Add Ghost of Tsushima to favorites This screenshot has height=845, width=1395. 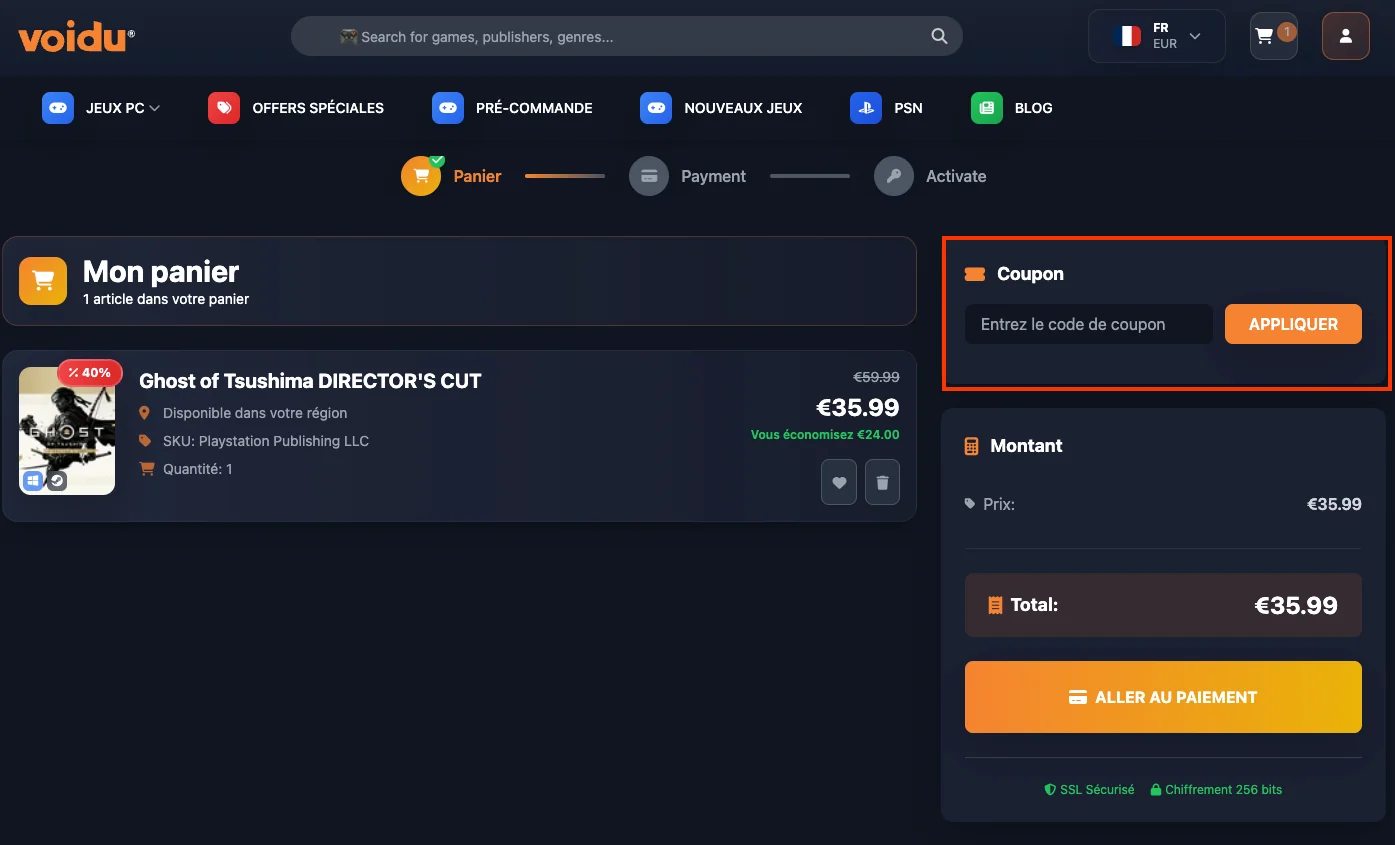[838, 482]
